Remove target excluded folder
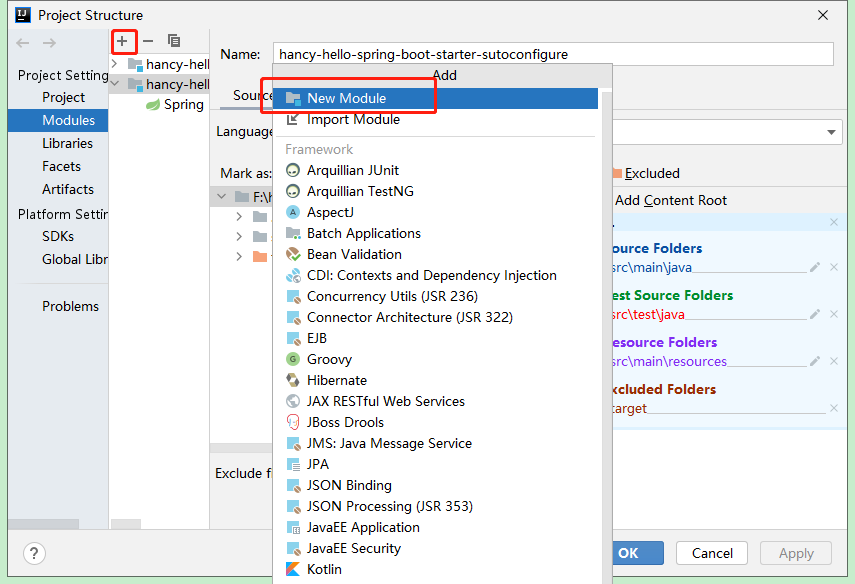Viewport: 855px width, 584px height. point(834,408)
